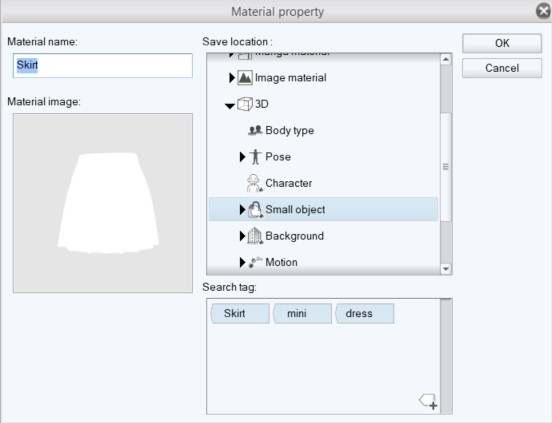Click the Pose figure icon

click(x=255, y=157)
